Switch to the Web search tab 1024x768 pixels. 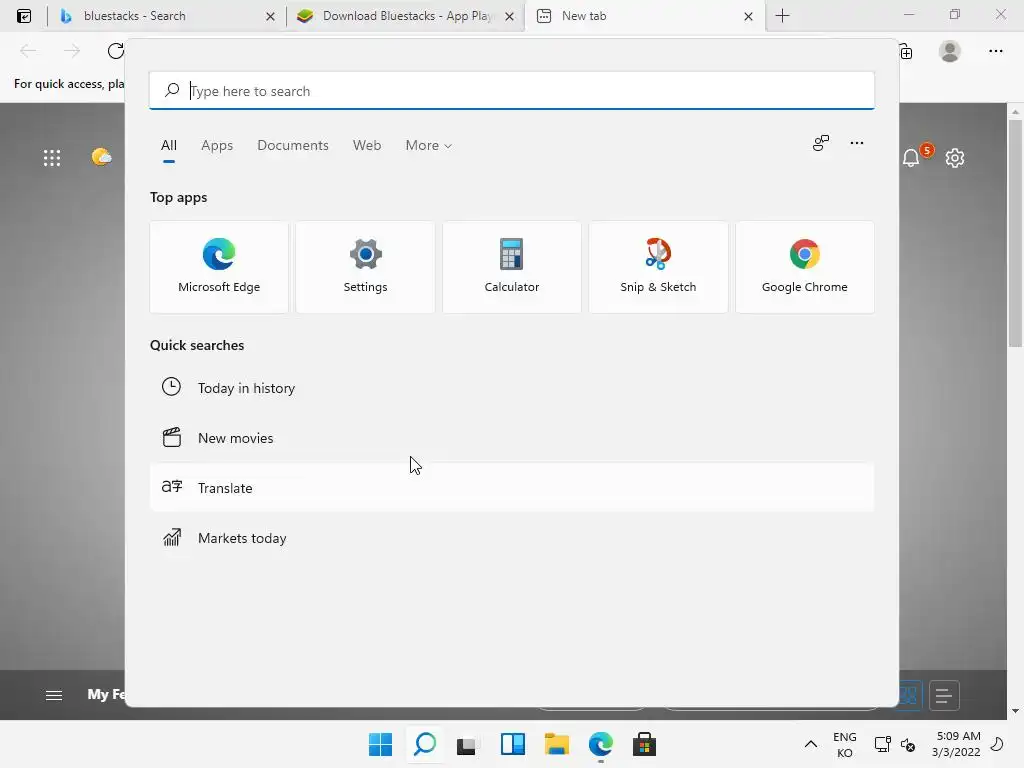[x=367, y=146]
